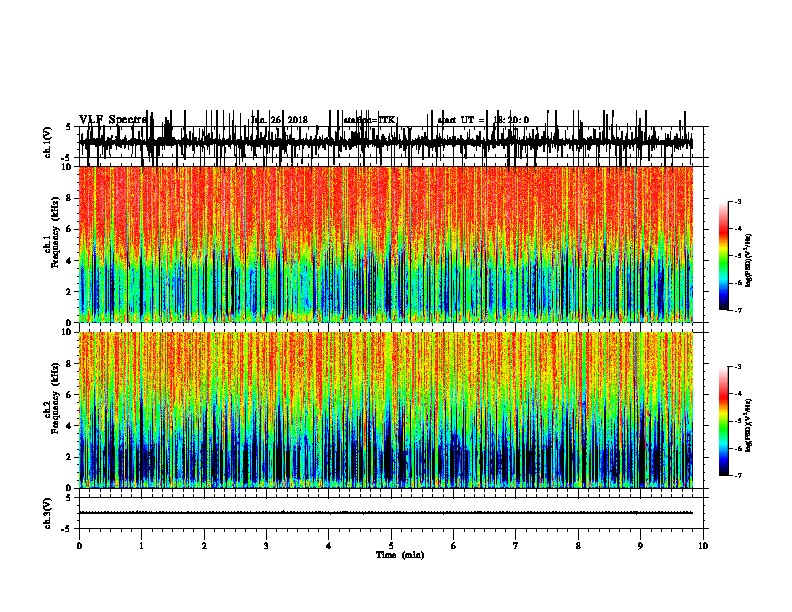Click the 'ch.3(V)' axis label
Screen dimensions: 792x612
(47, 513)
